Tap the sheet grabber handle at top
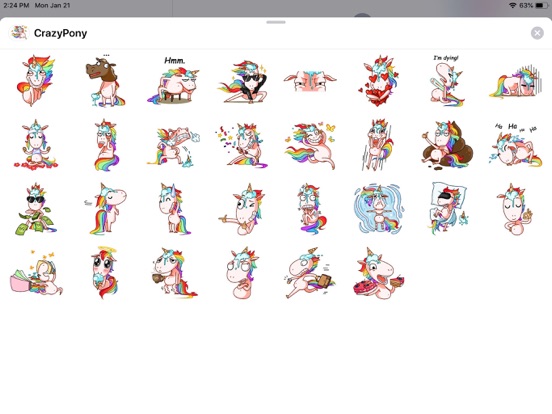Image resolution: width=552 pixels, height=414 pixels. [x=276, y=22]
